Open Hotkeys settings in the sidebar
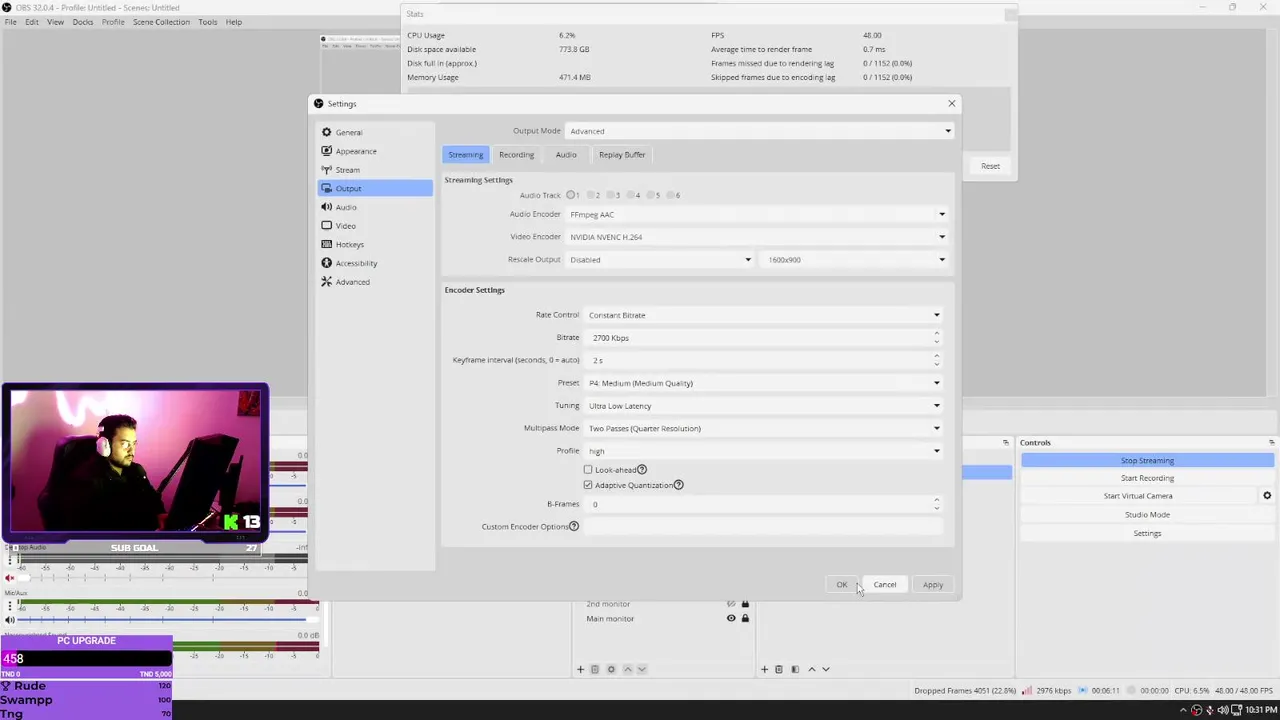 [376, 244]
